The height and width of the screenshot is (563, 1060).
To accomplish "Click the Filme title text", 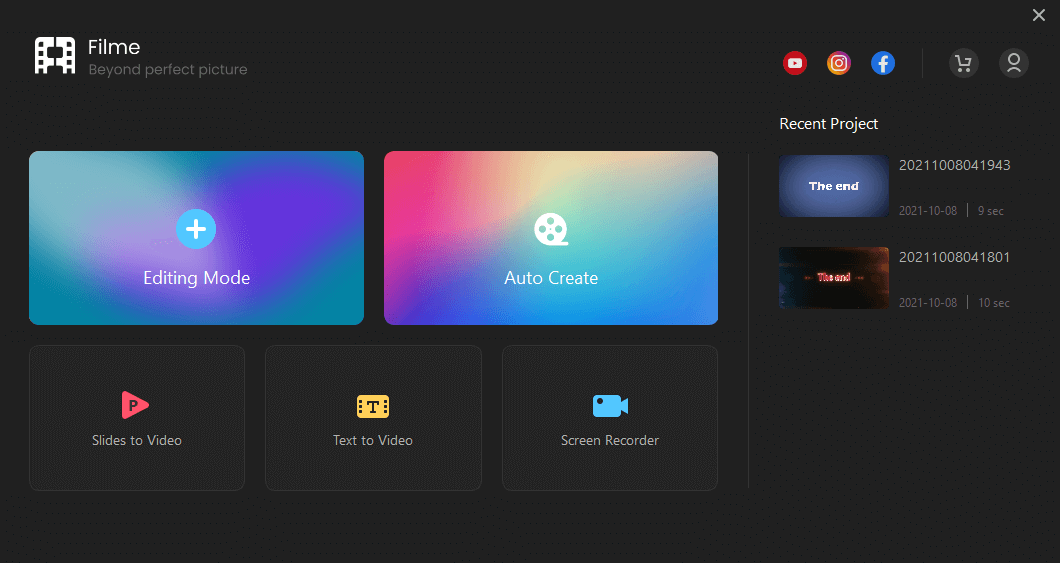I will click(x=114, y=47).
